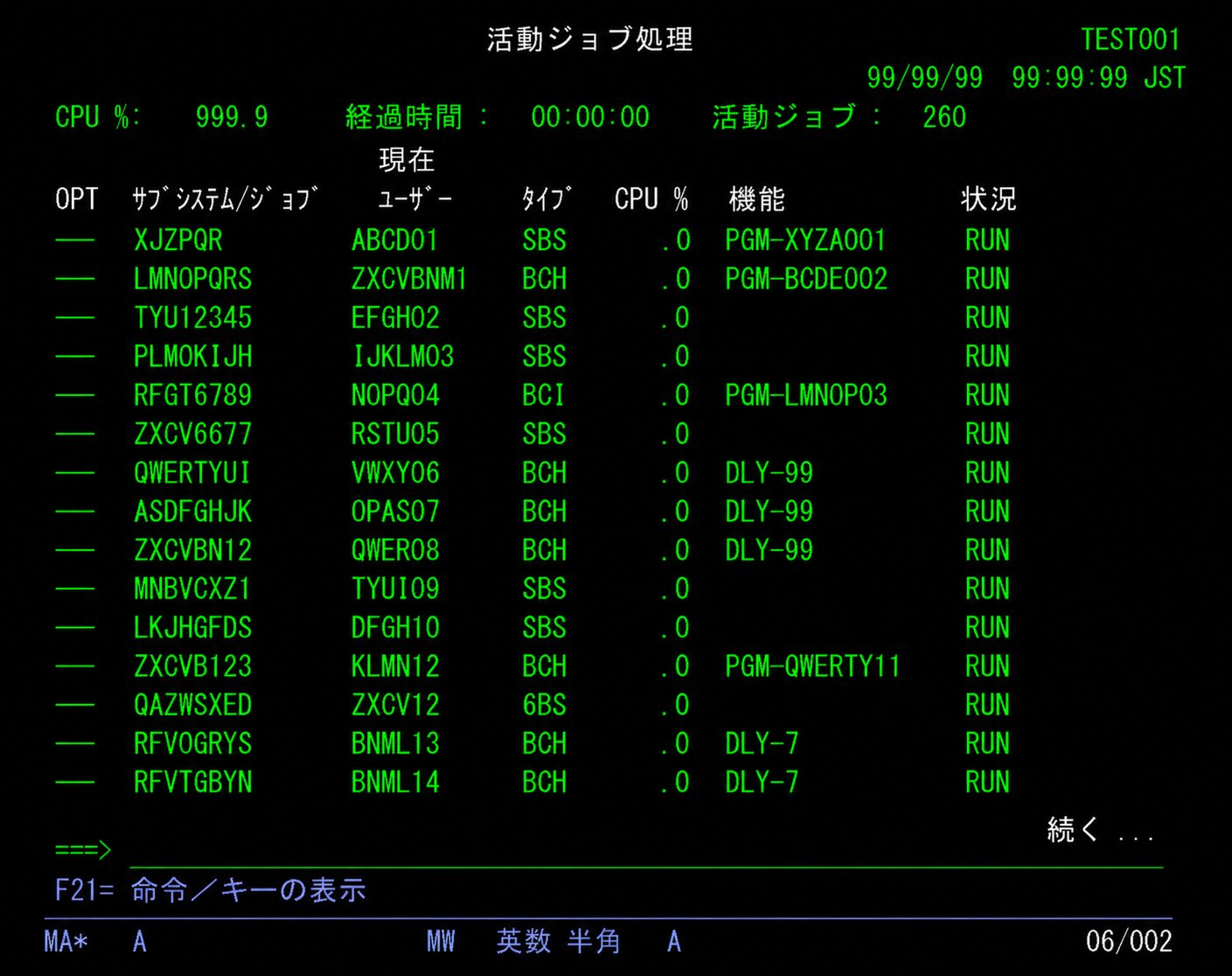Select job name QWERTYUI
1232x976 pixels.
click(192, 473)
